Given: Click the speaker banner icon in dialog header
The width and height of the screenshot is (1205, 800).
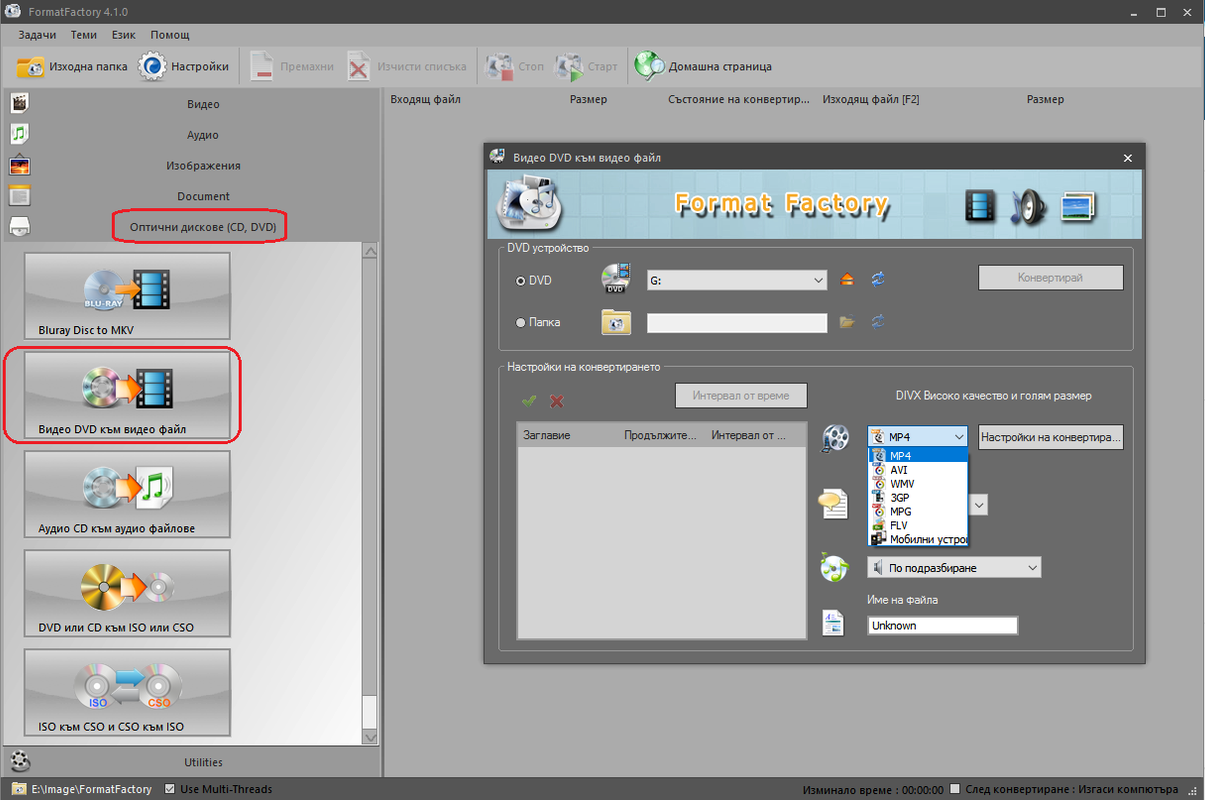Looking at the screenshot, I should 1027,206.
